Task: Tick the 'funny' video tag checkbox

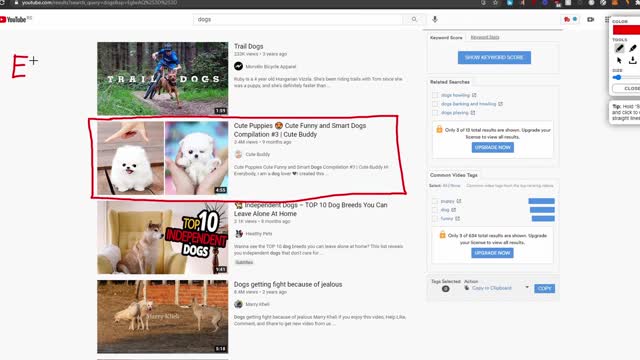Action: 435,219
